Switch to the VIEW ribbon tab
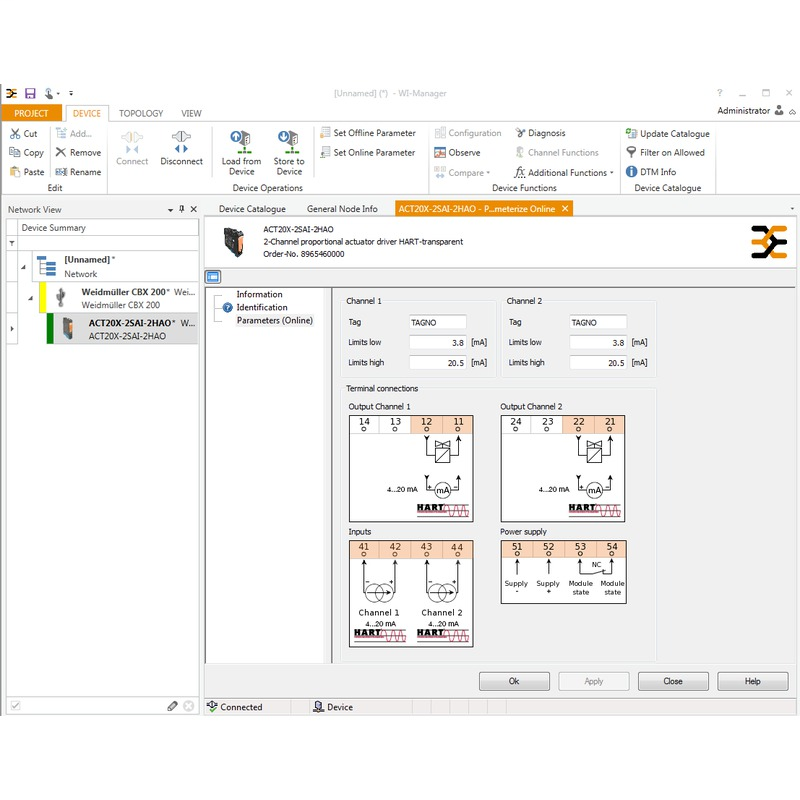The width and height of the screenshot is (800, 800). tap(191, 113)
